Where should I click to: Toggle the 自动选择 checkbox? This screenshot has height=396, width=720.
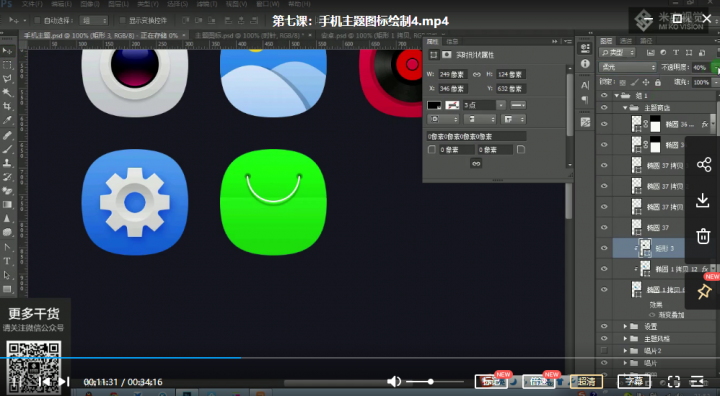coord(38,21)
